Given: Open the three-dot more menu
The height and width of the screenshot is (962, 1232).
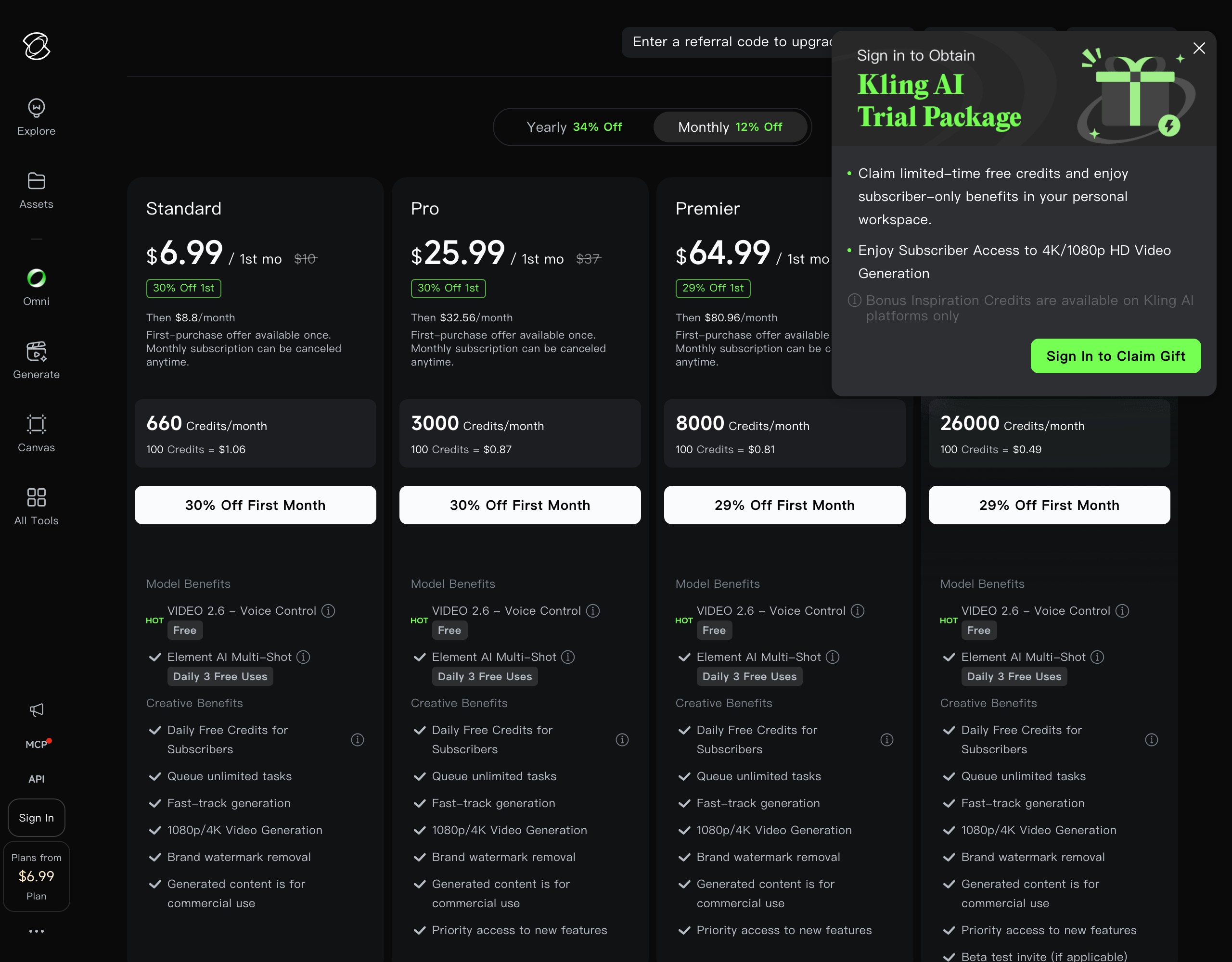Looking at the screenshot, I should pyautogui.click(x=36, y=931).
